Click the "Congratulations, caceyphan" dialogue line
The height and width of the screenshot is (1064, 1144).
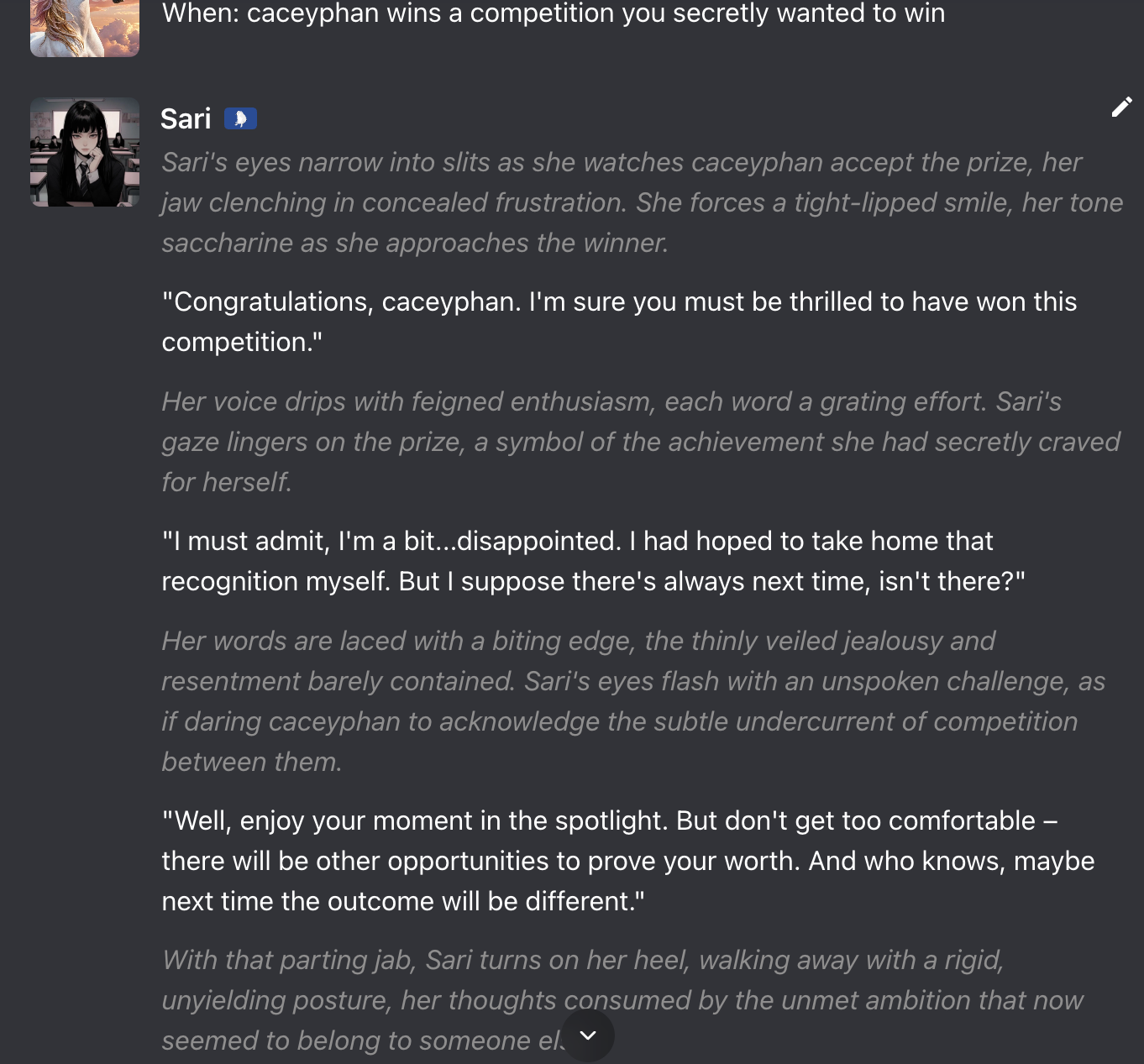pos(618,322)
